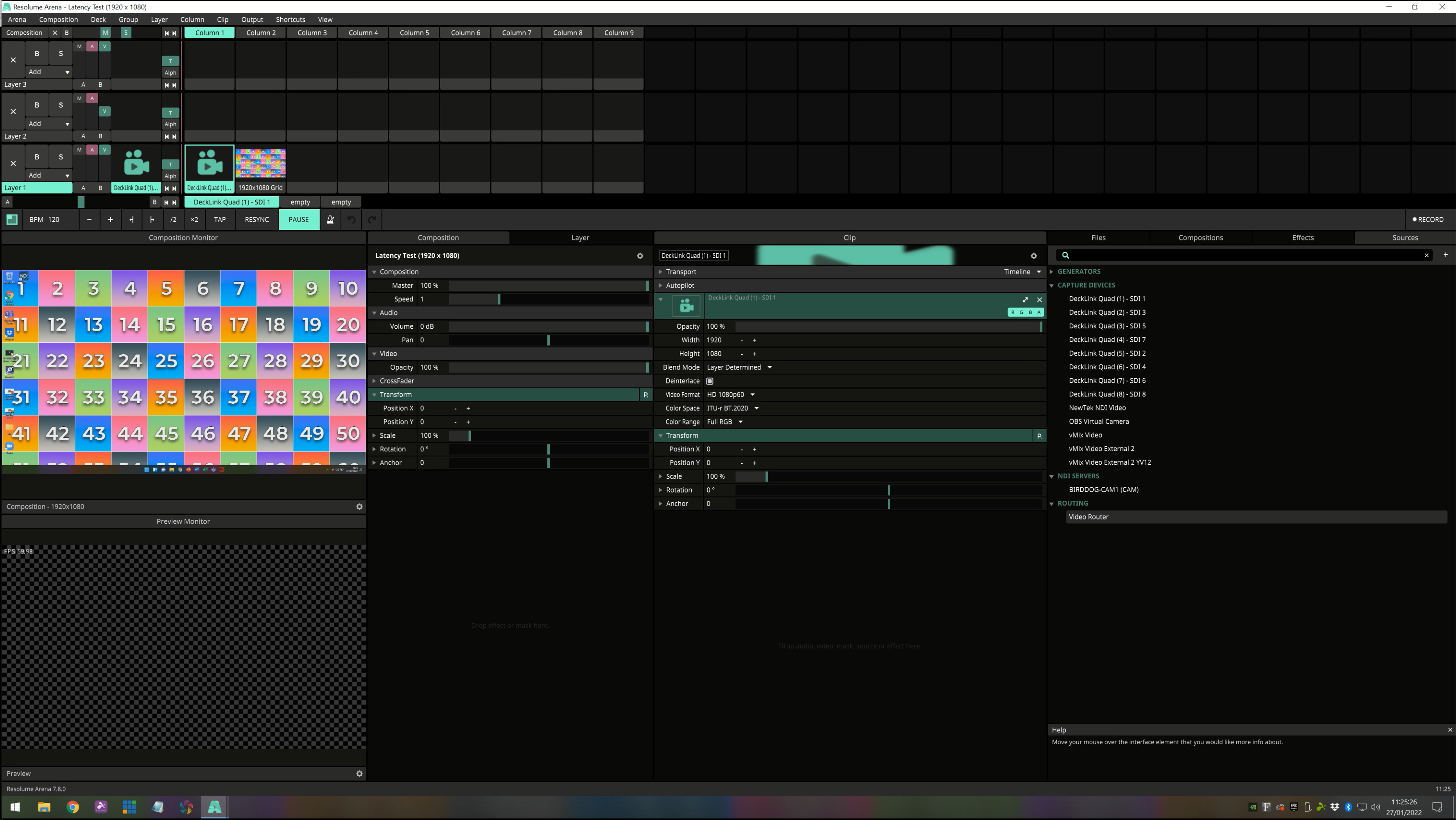Adjust the Master level slider
This screenshot has width=1456, height=820.
pos(548,286)
